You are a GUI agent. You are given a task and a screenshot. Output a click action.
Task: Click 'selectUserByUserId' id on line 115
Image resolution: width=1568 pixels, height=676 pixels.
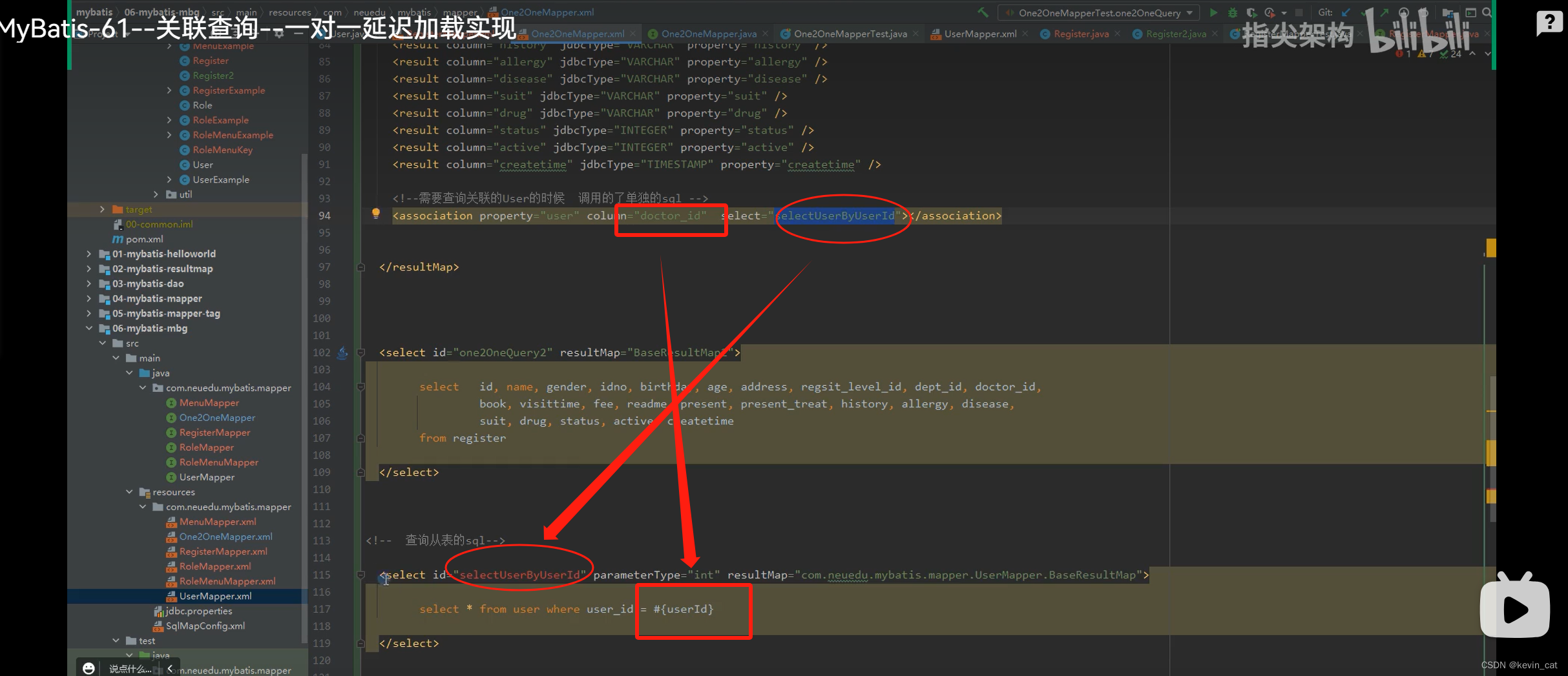(520, 575)
